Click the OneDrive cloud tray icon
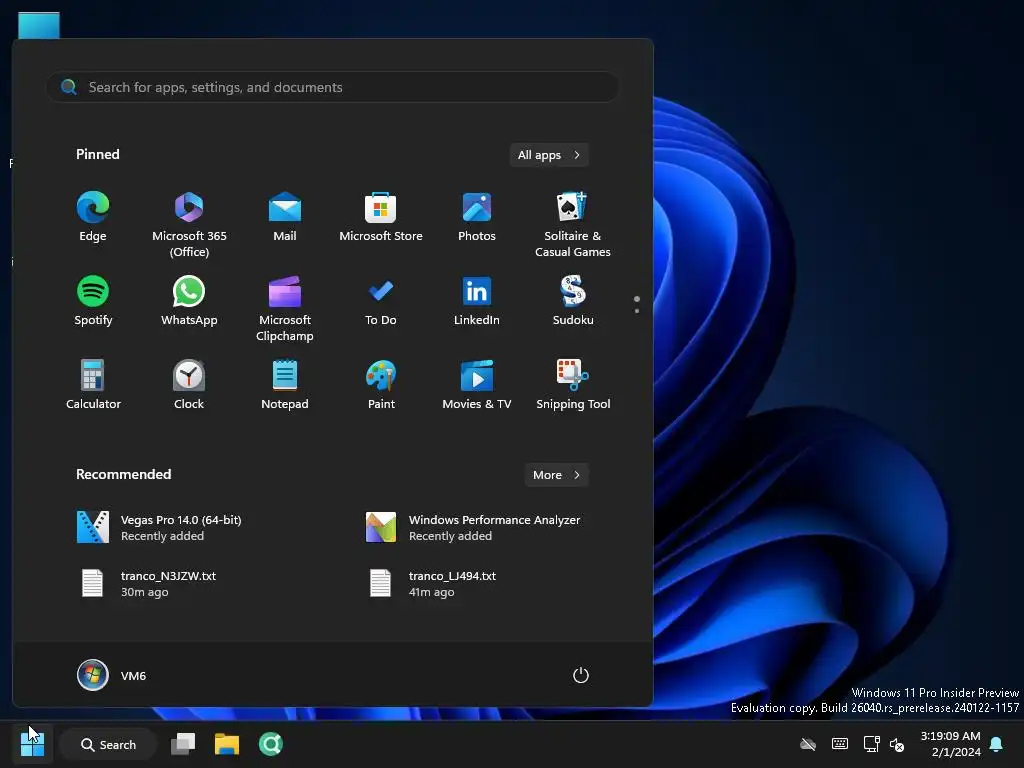This screenshot has width=1024, height=768. [x=808, y=744]
